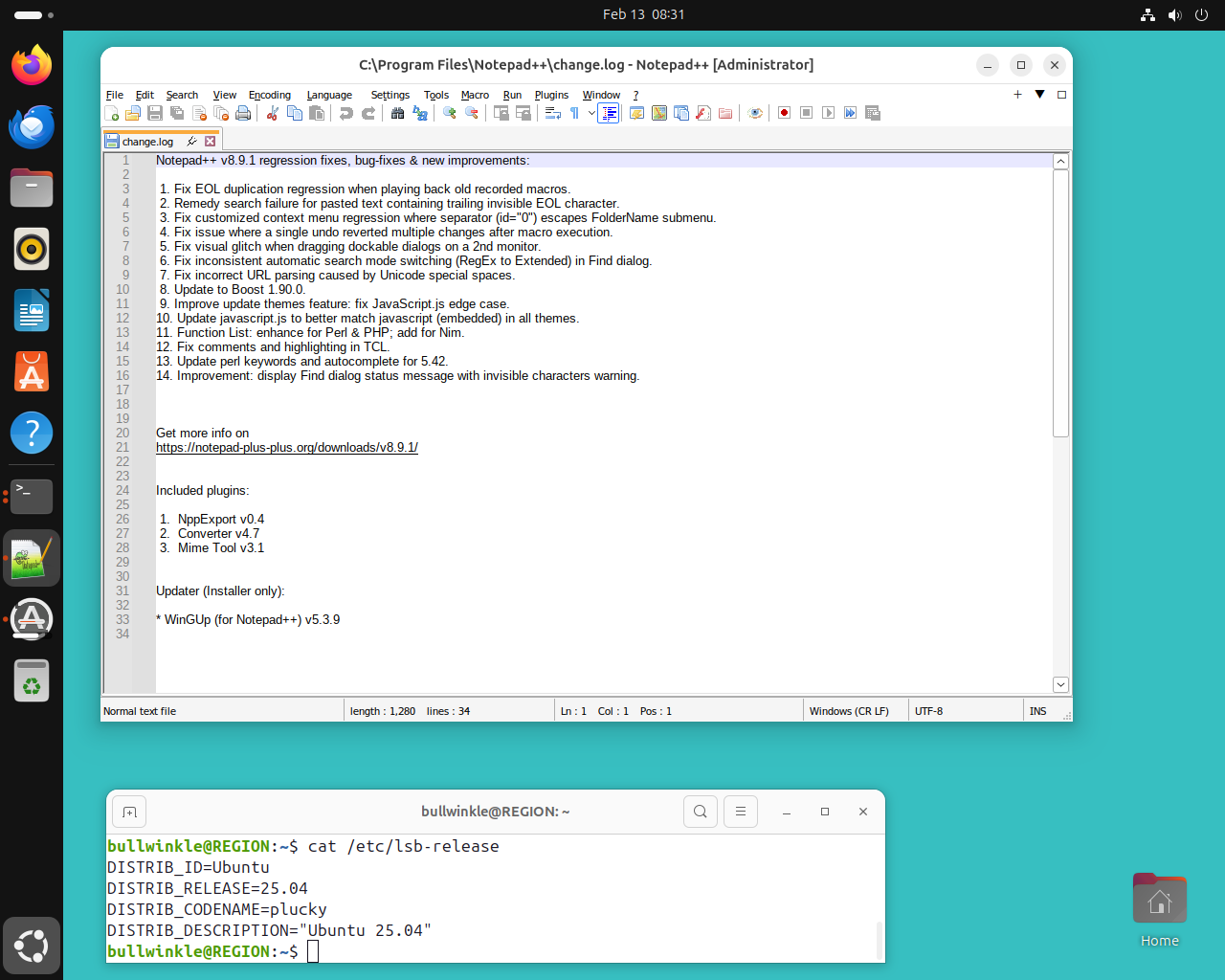The width and height of the screenshot is (1225, 980).
Task: Open the User Defined Language dialog icon
Action: tap(636, 113)
